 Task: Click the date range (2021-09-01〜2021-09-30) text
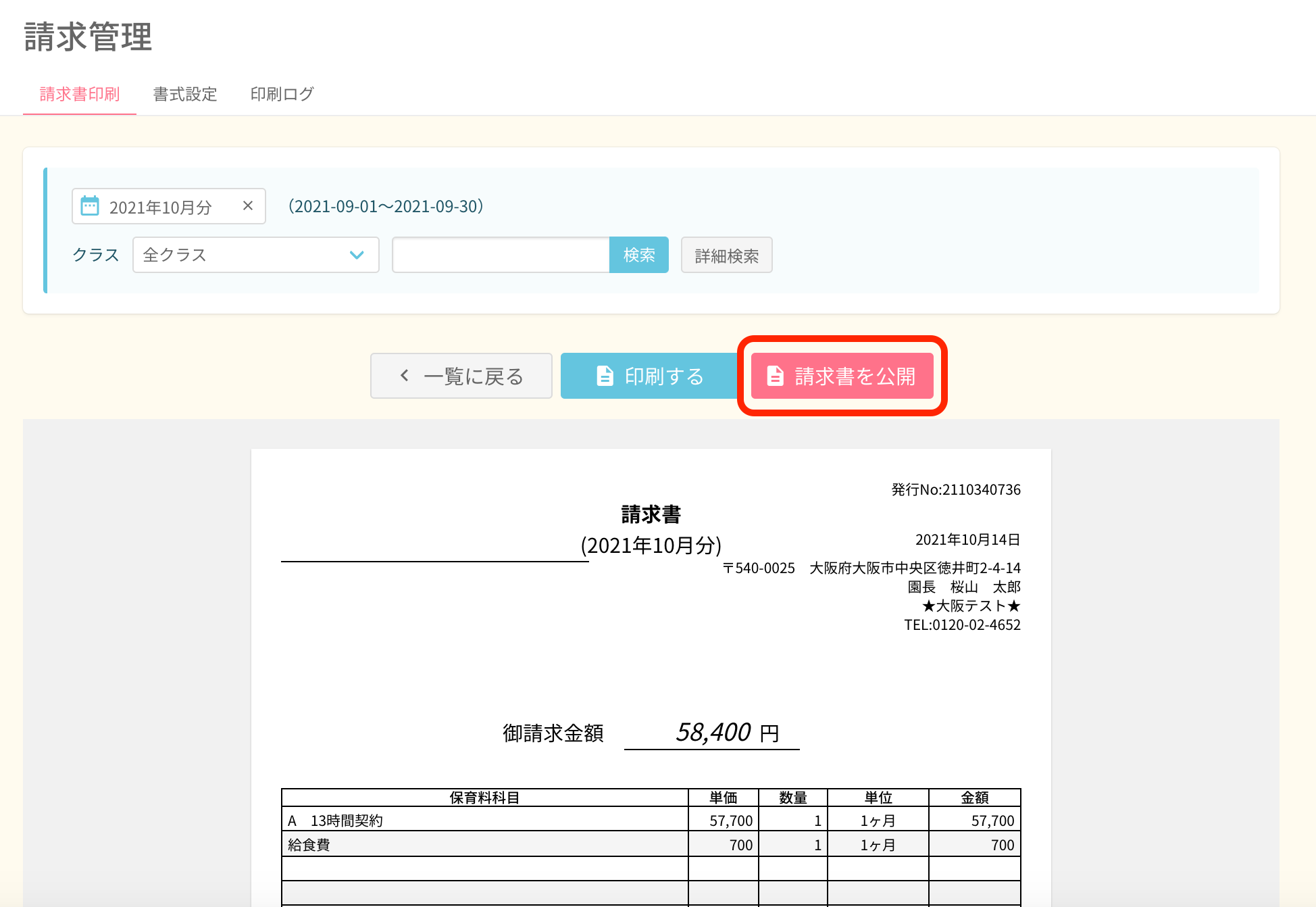click(386, 206)
